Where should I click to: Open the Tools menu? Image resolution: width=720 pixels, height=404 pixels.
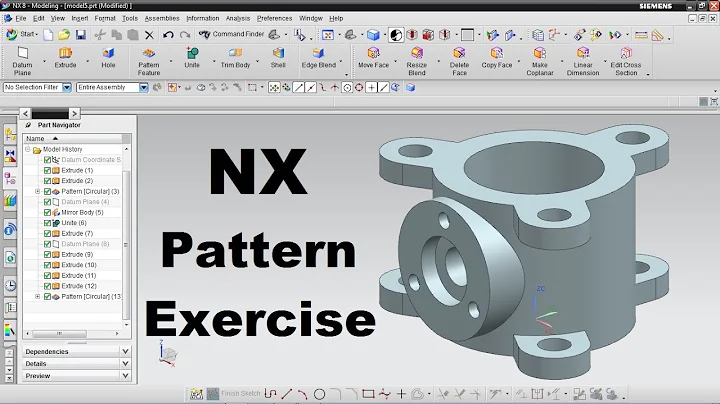[x=129, y=18]
